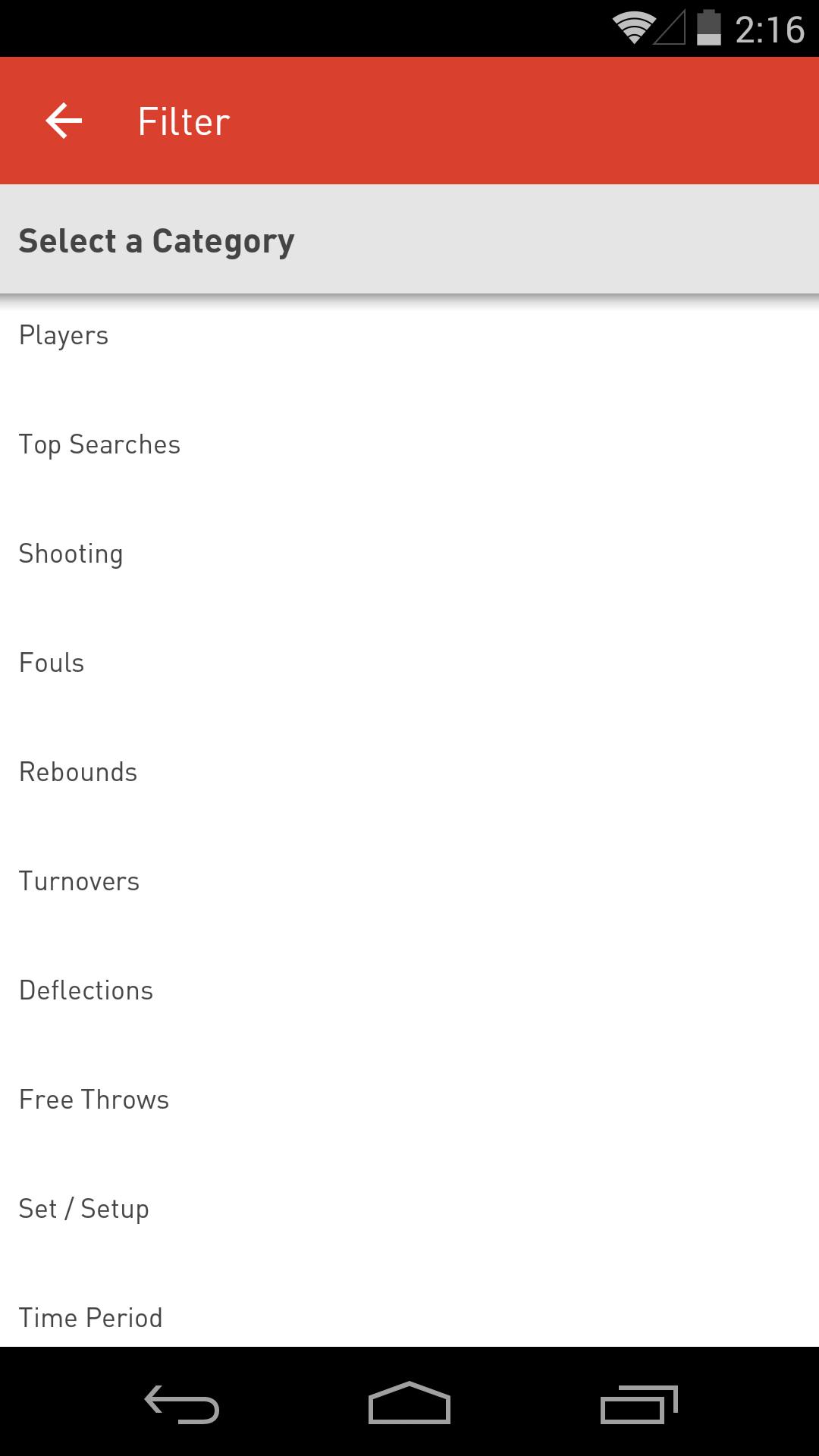
Task: Open the recent apps overview button
Action: pyautogui.click(x=639, y=1403)
